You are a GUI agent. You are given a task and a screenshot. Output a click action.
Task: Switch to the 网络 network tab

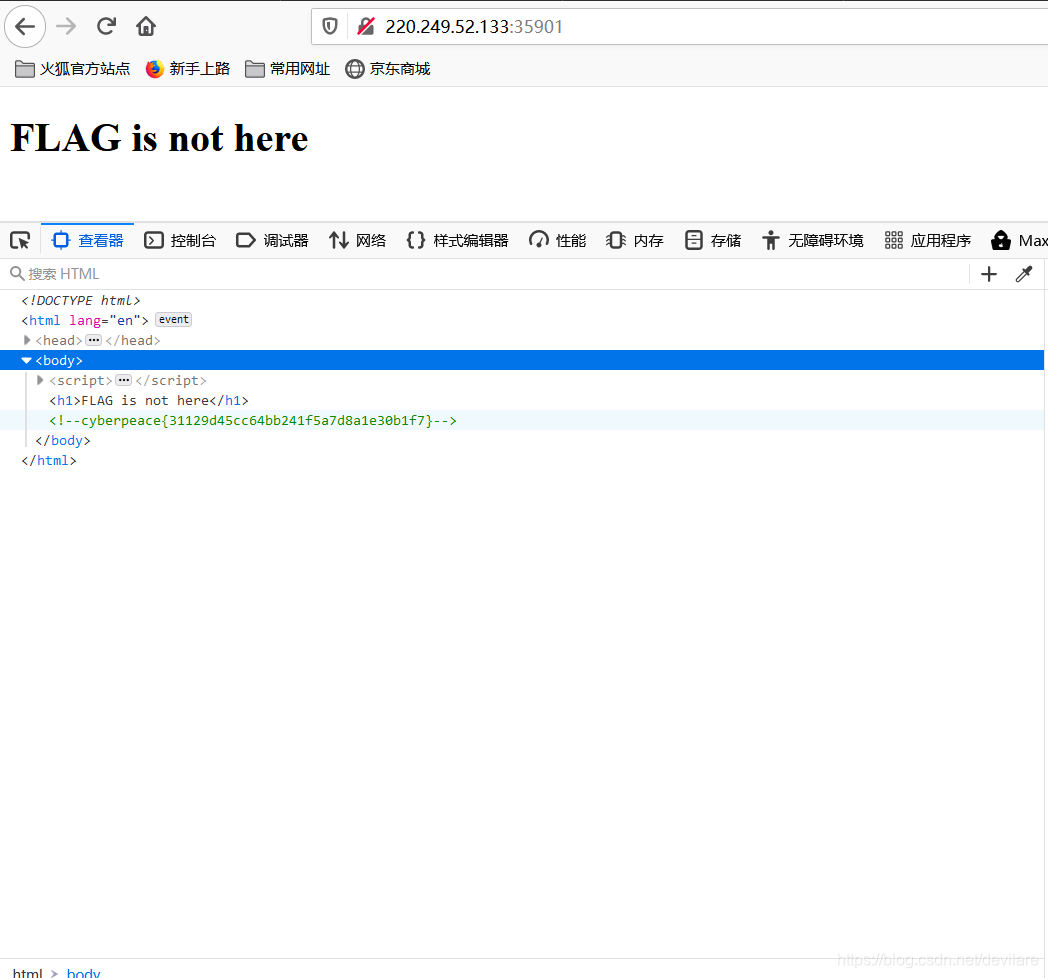pos(357,240)
